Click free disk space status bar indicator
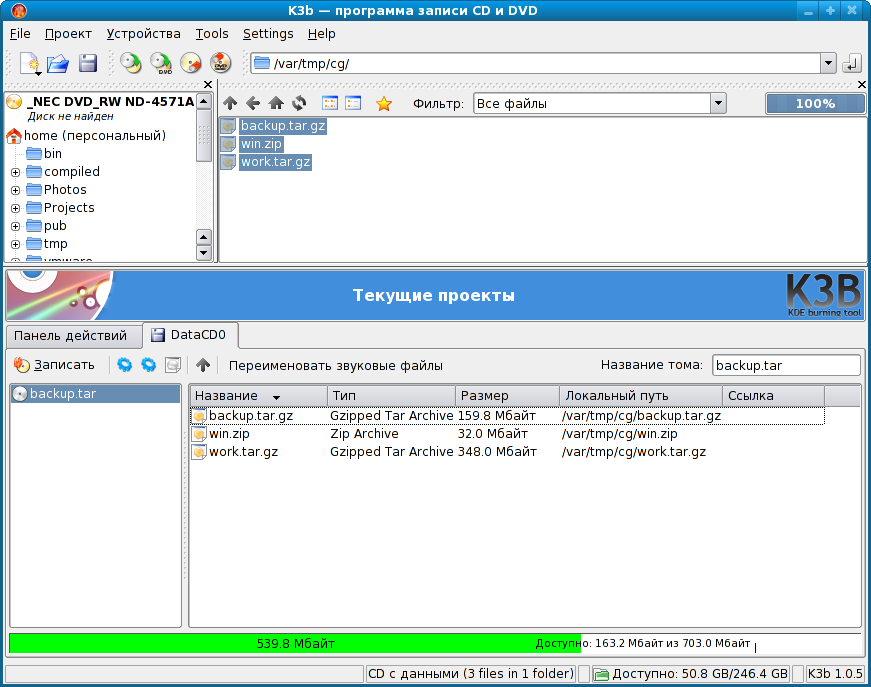 [x=691, y=674]
